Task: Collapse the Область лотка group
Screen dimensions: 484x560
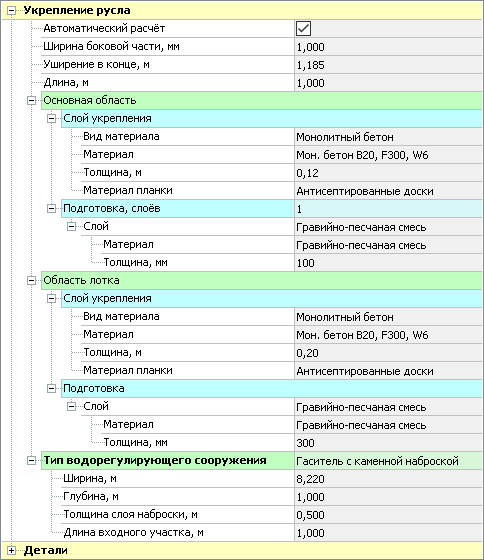Action: [x=31, y=281]
